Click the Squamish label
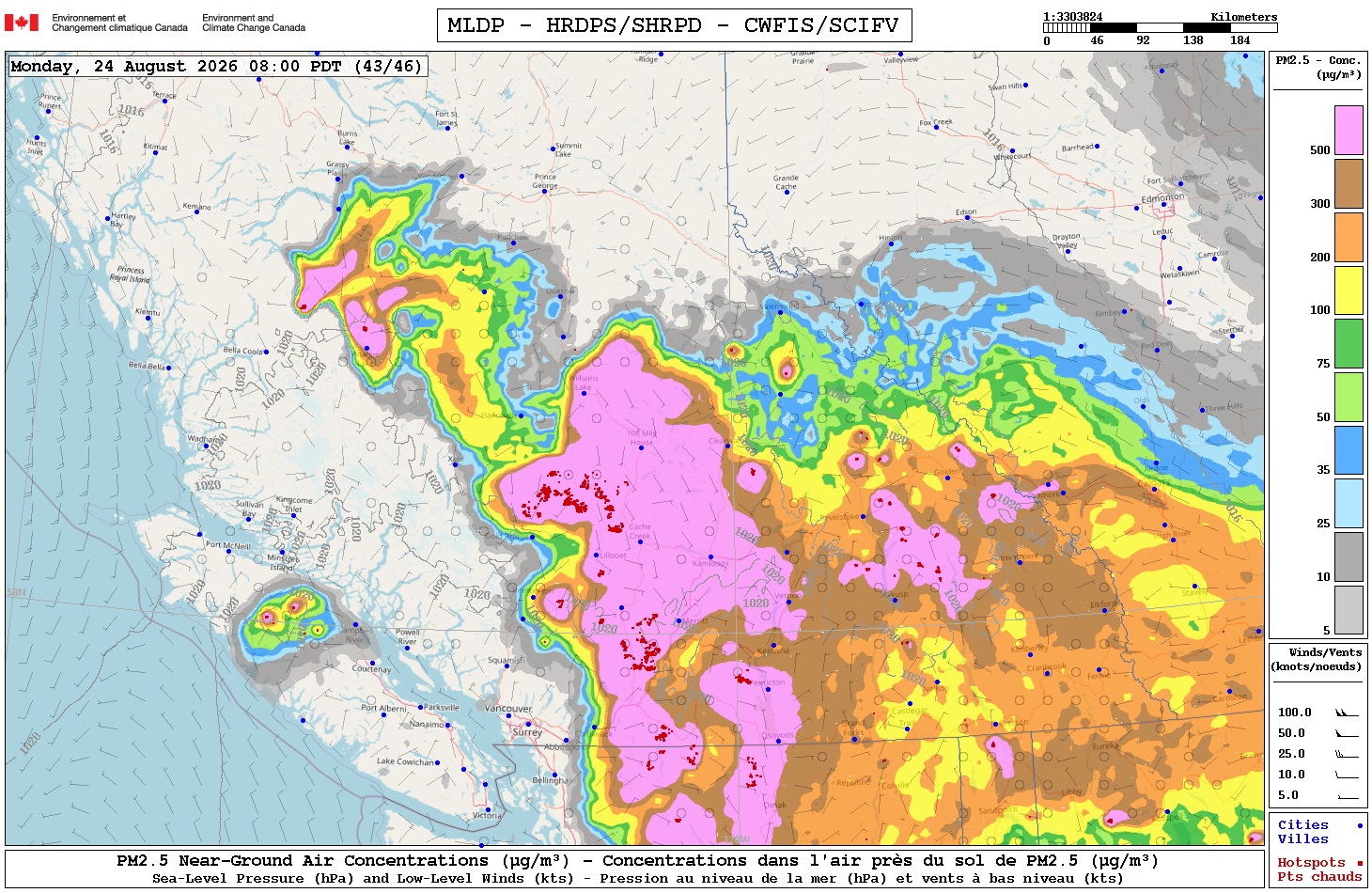1372x893 pixels. pyautogui.click(x=505, y=660)
